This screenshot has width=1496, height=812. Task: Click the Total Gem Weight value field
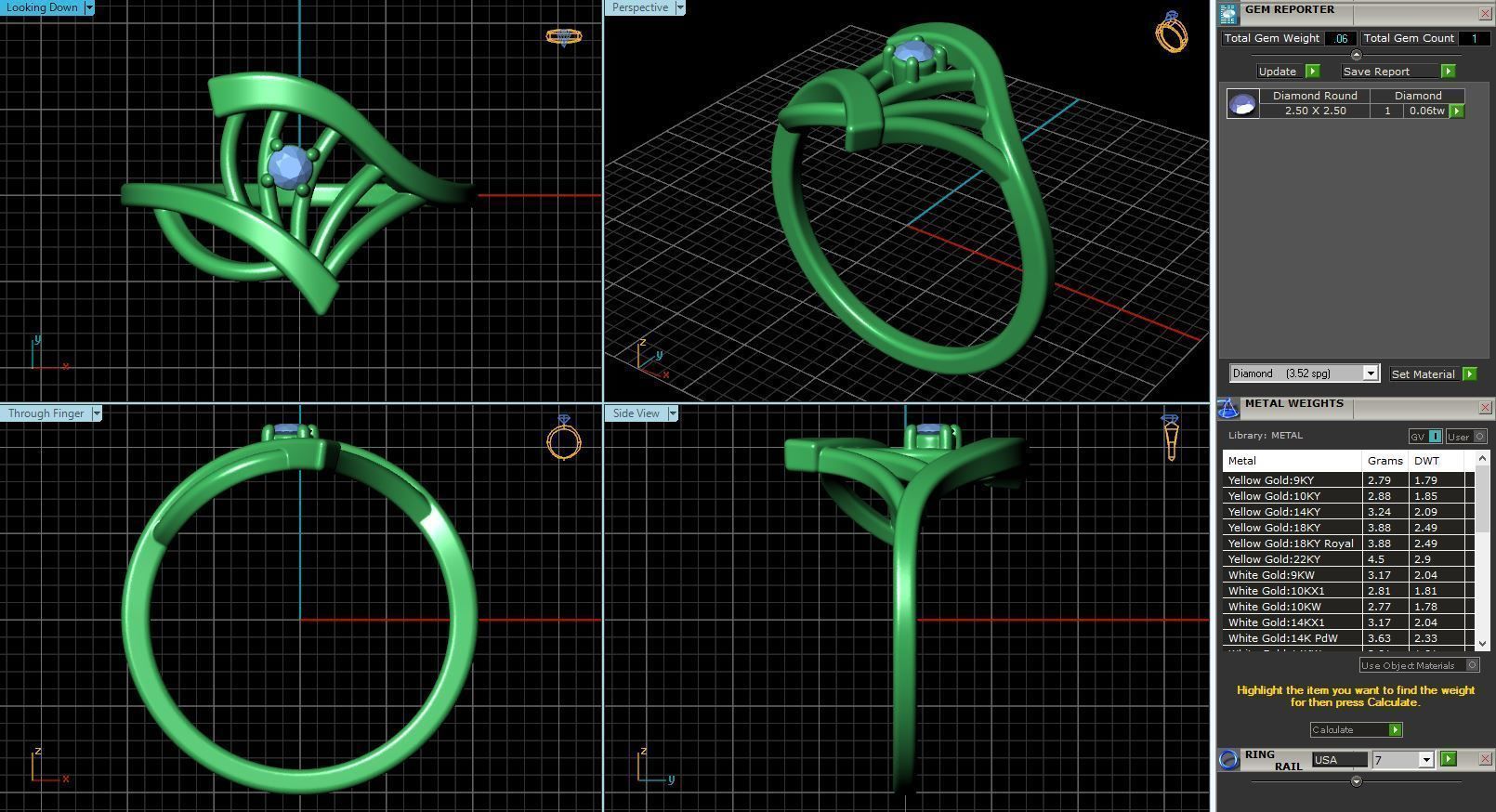1341,38
